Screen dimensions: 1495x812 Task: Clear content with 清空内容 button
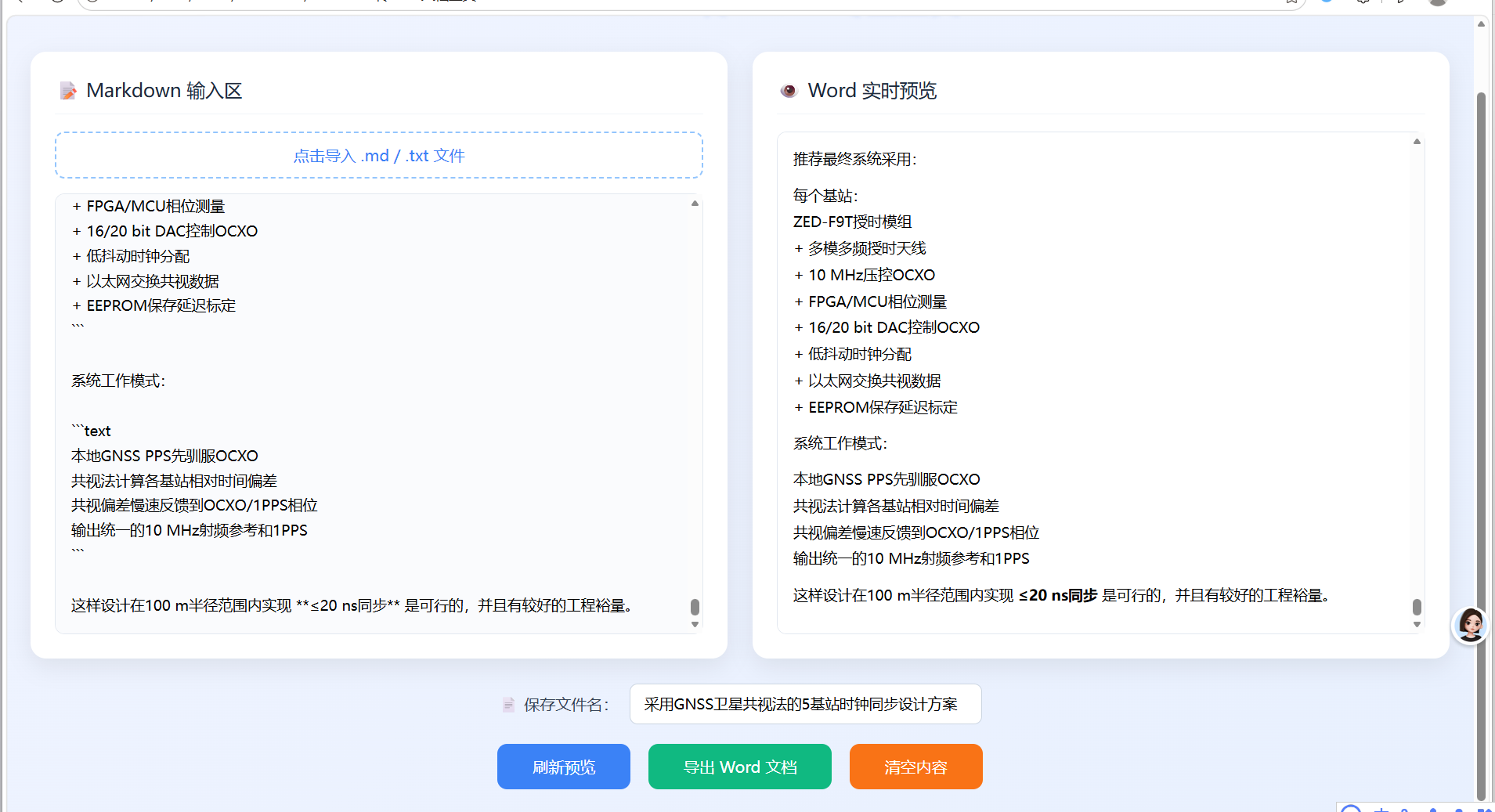click(x=916, y=767)
